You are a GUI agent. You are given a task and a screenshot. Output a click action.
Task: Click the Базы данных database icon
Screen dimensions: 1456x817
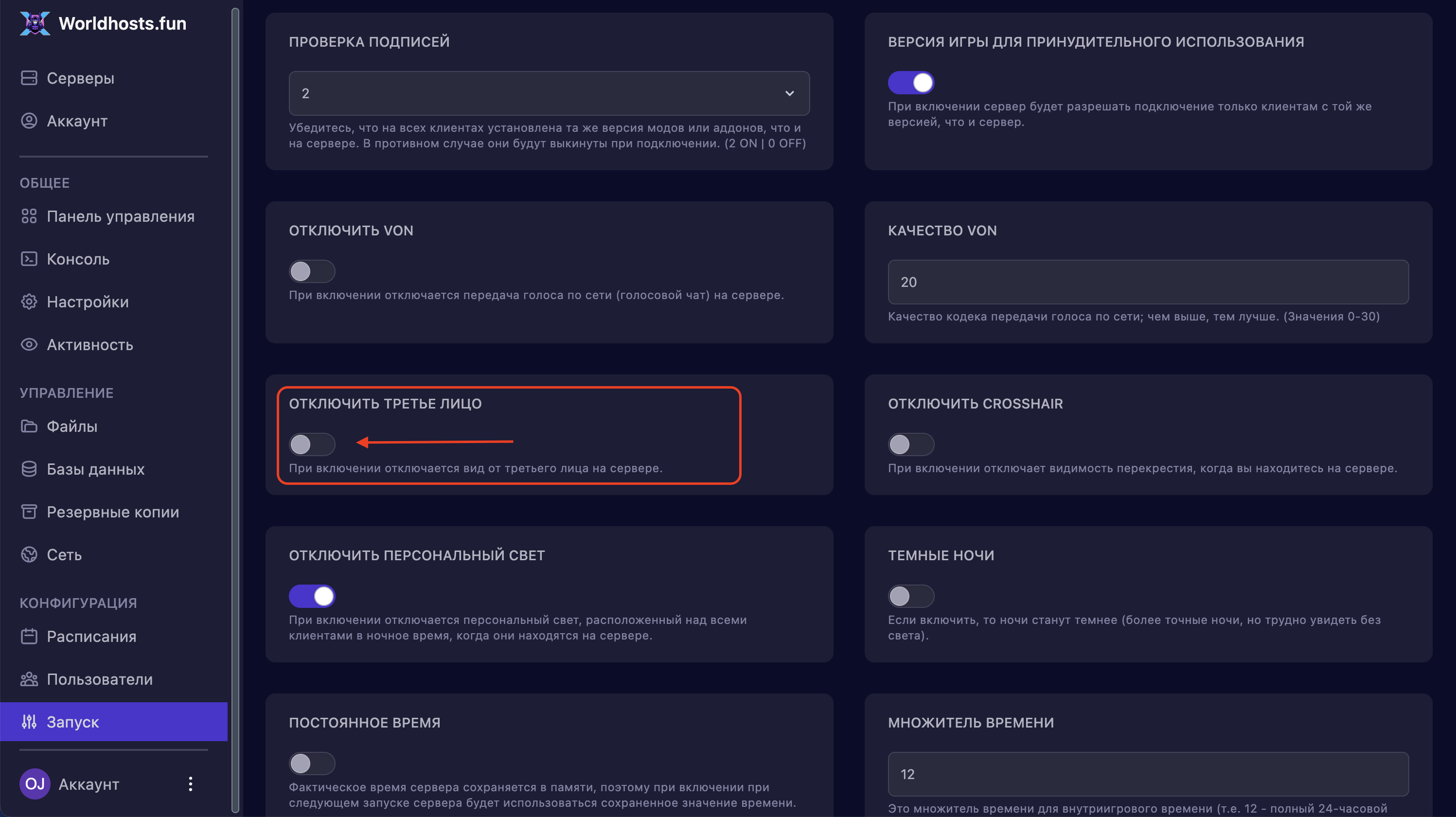29,469
